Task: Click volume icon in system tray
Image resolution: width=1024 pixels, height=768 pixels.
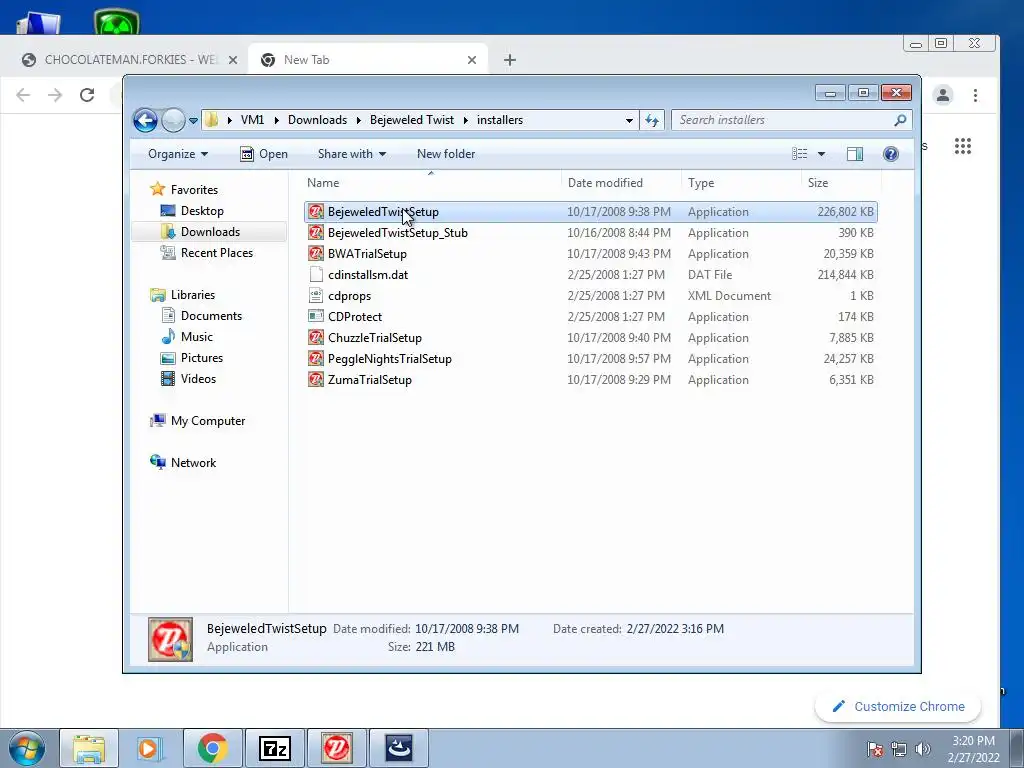Action: [x=922, y=749]
